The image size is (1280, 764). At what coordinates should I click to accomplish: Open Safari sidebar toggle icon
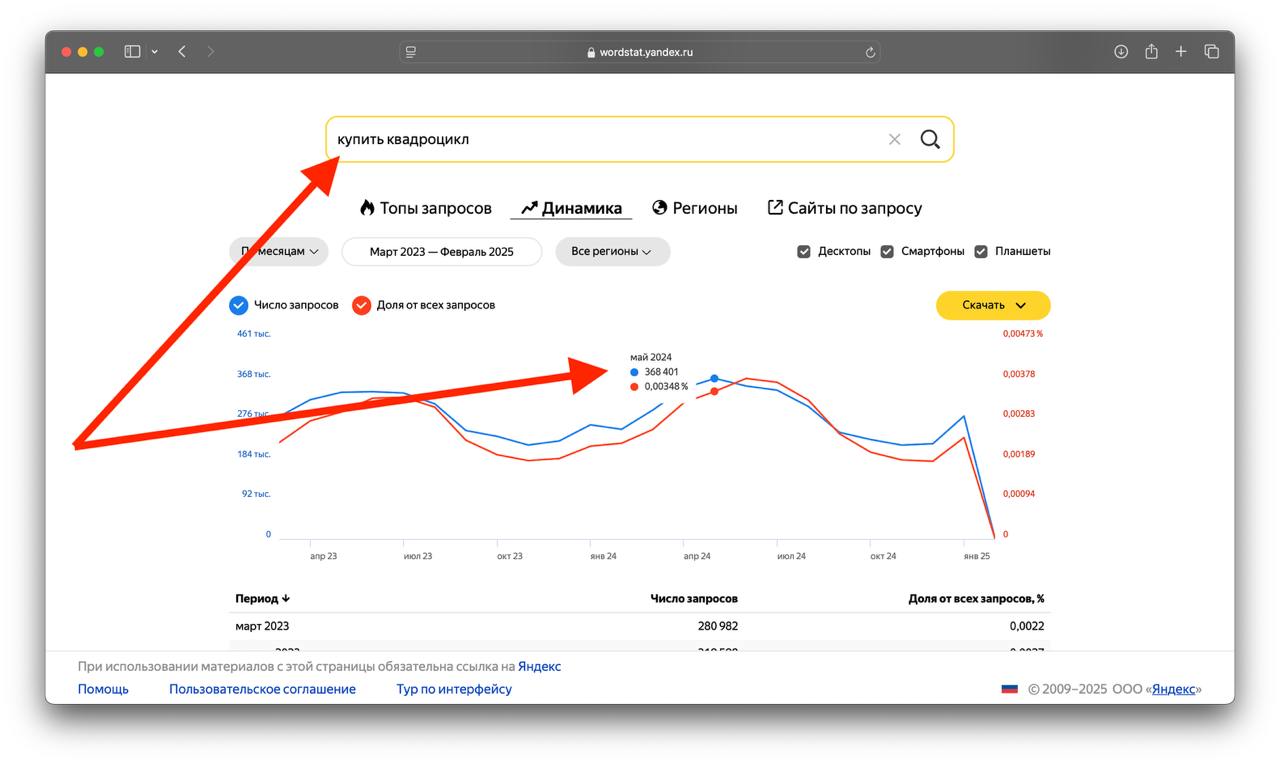tap(132, 52)
